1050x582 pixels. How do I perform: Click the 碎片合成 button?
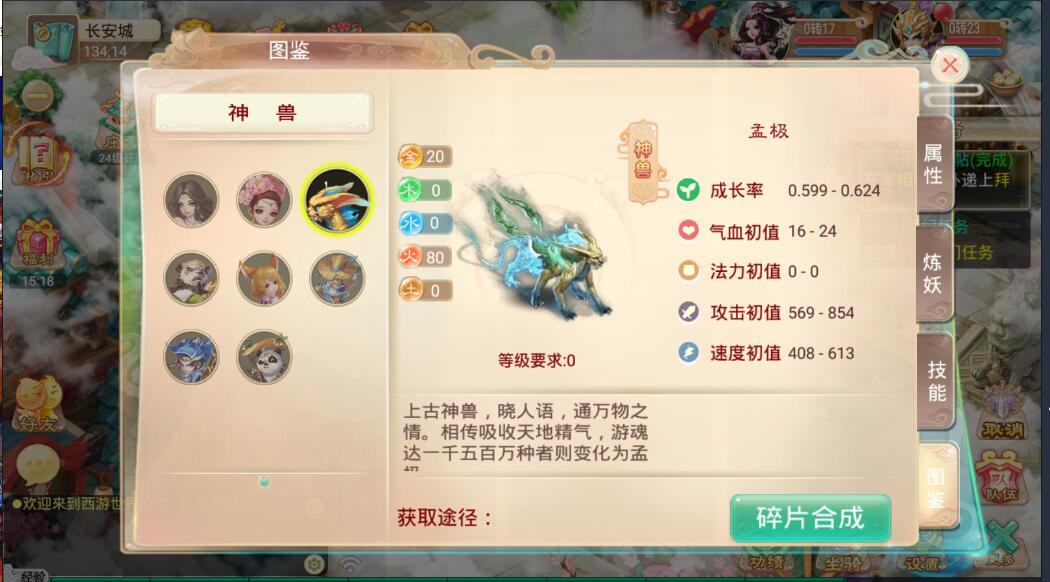coord(810,518)
